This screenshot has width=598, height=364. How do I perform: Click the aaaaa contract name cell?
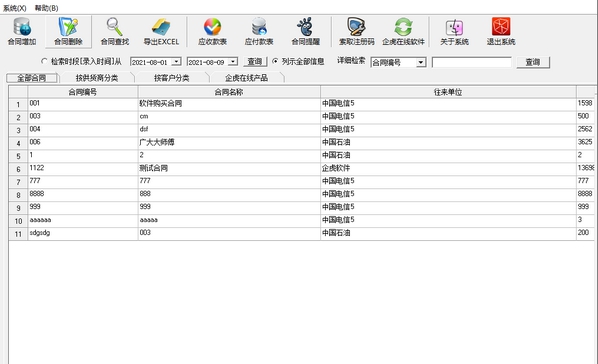[x=229, y=221]
